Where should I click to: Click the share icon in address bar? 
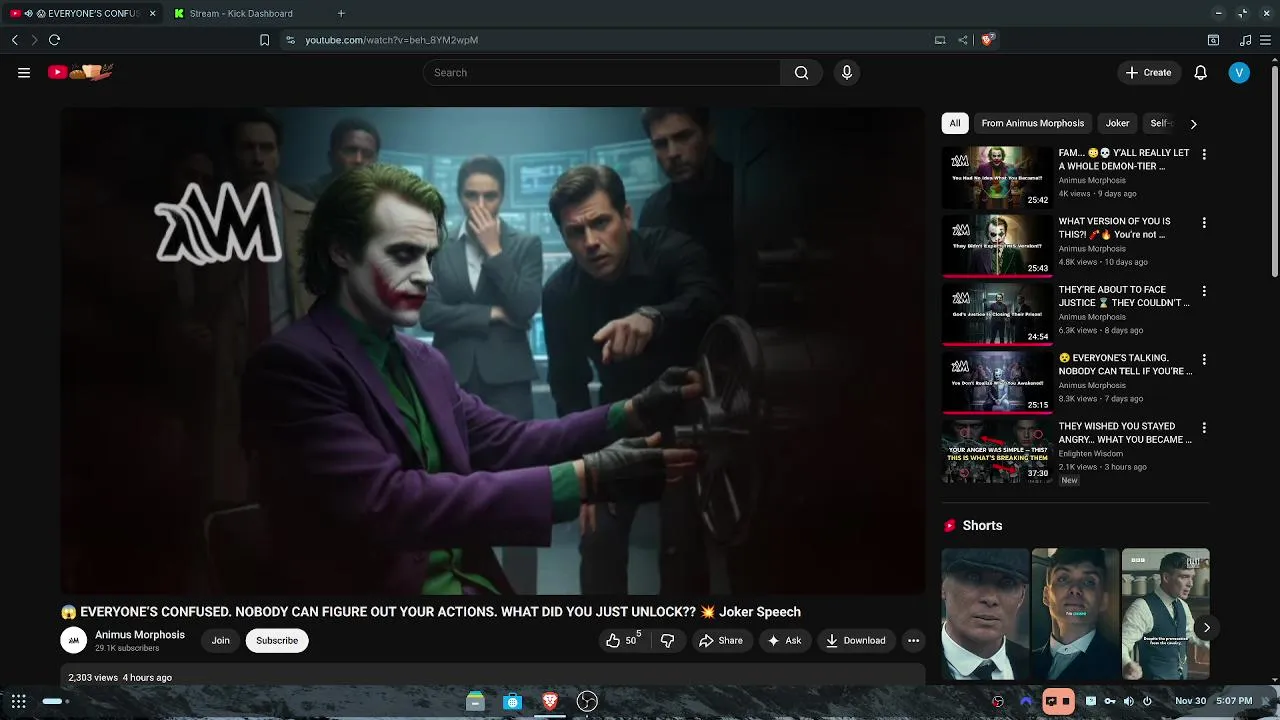pos(962,40)
